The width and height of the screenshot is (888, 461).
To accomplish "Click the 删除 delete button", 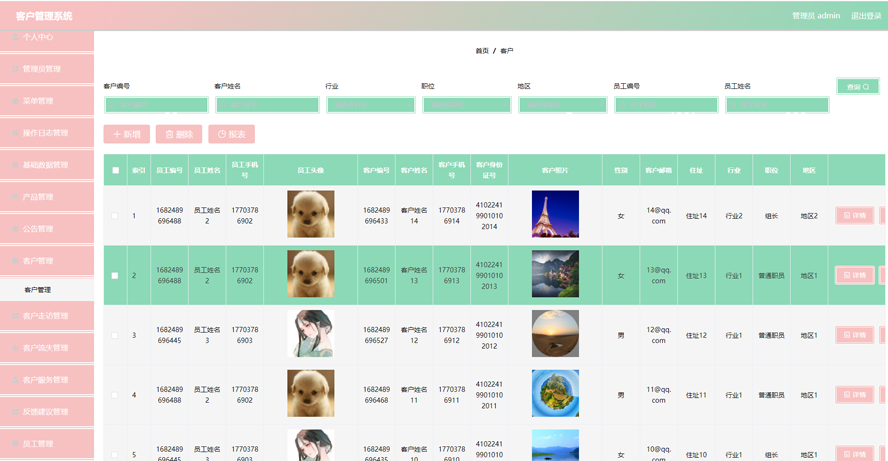I will click(179, 134).
